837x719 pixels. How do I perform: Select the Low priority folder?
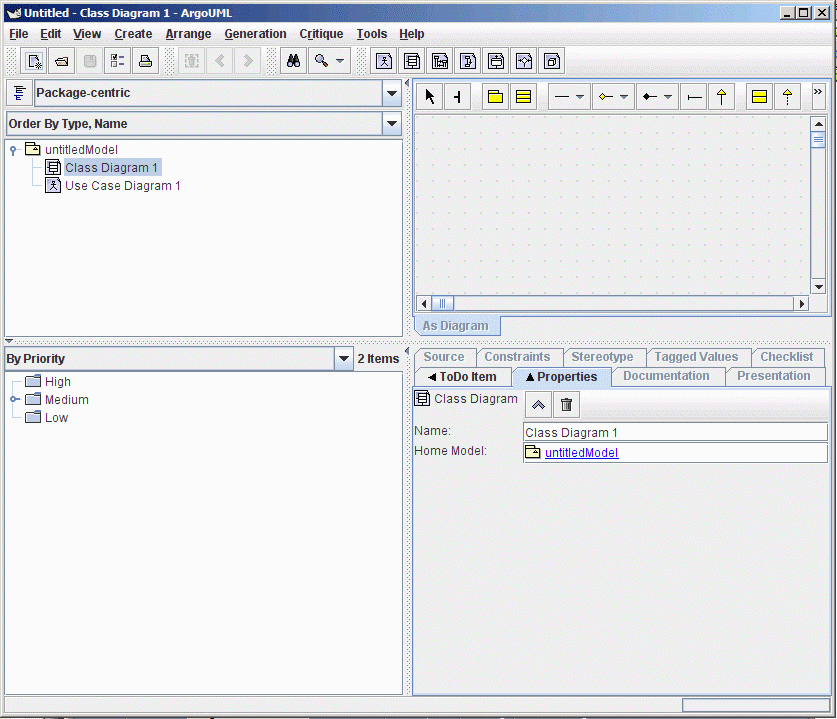coord(56,418)
